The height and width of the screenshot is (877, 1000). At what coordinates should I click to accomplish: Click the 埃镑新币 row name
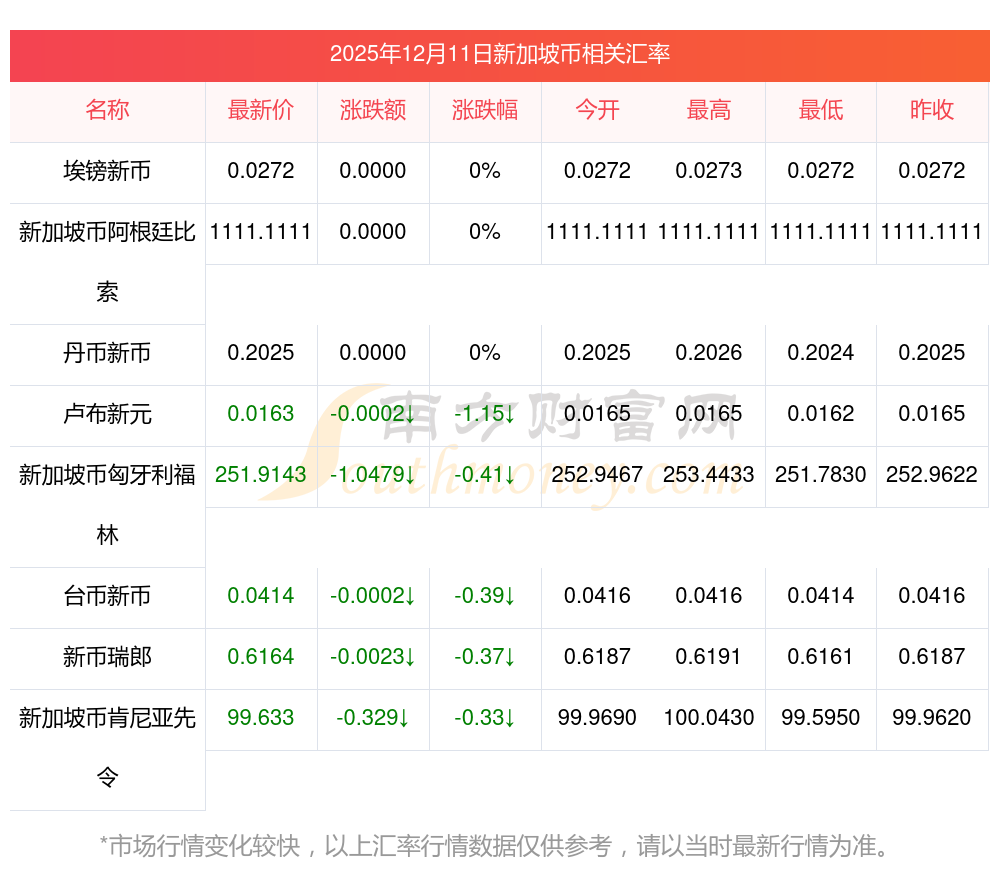pos(107,171)
